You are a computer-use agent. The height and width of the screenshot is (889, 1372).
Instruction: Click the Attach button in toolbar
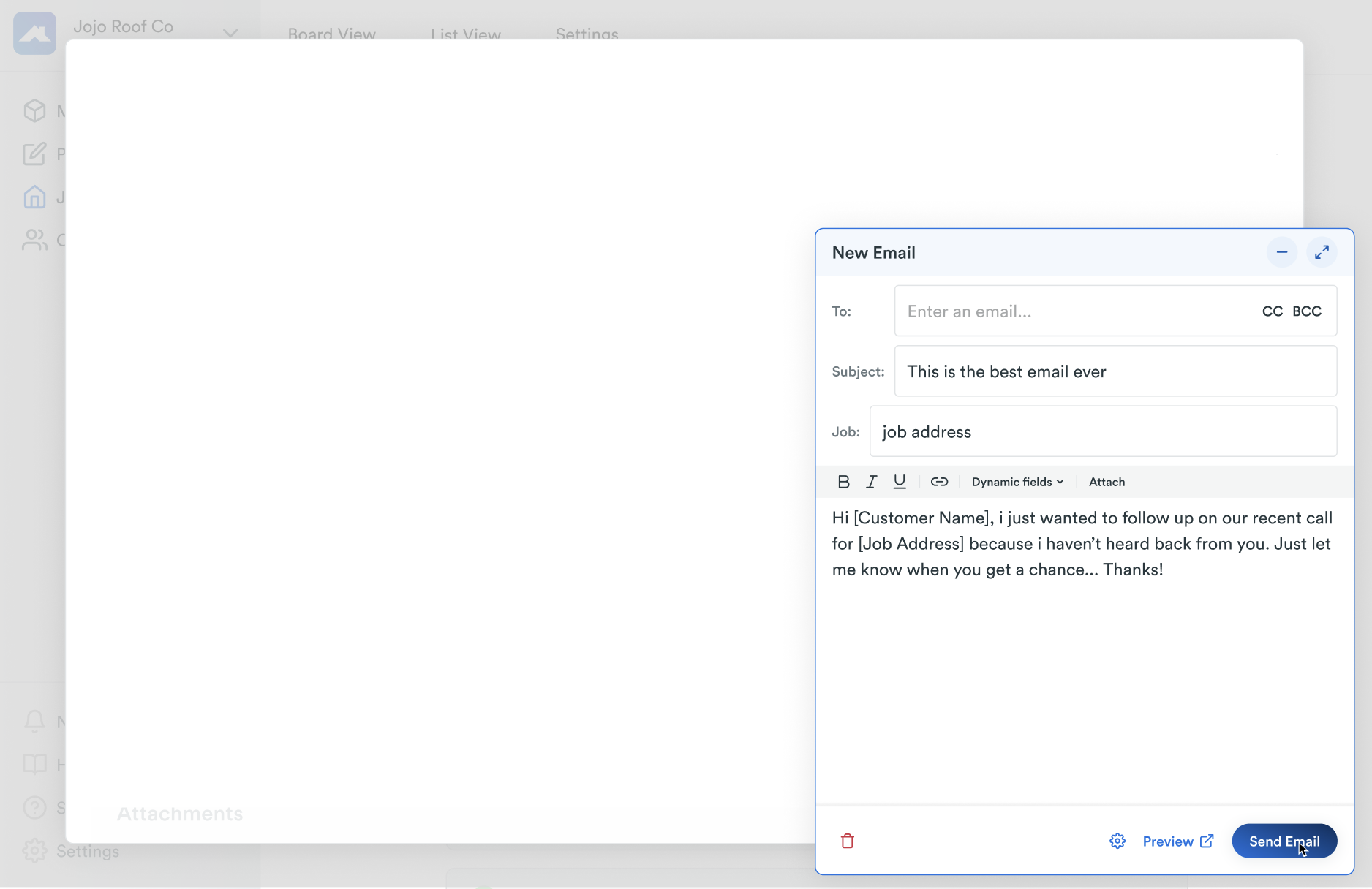pos(1107,482)
